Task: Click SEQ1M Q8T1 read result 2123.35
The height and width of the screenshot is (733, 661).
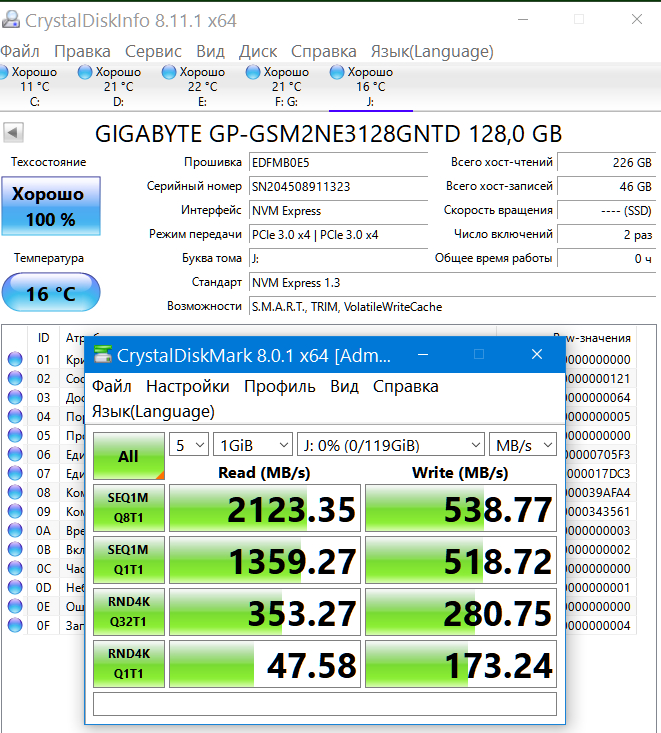Action: coord(265,508)
